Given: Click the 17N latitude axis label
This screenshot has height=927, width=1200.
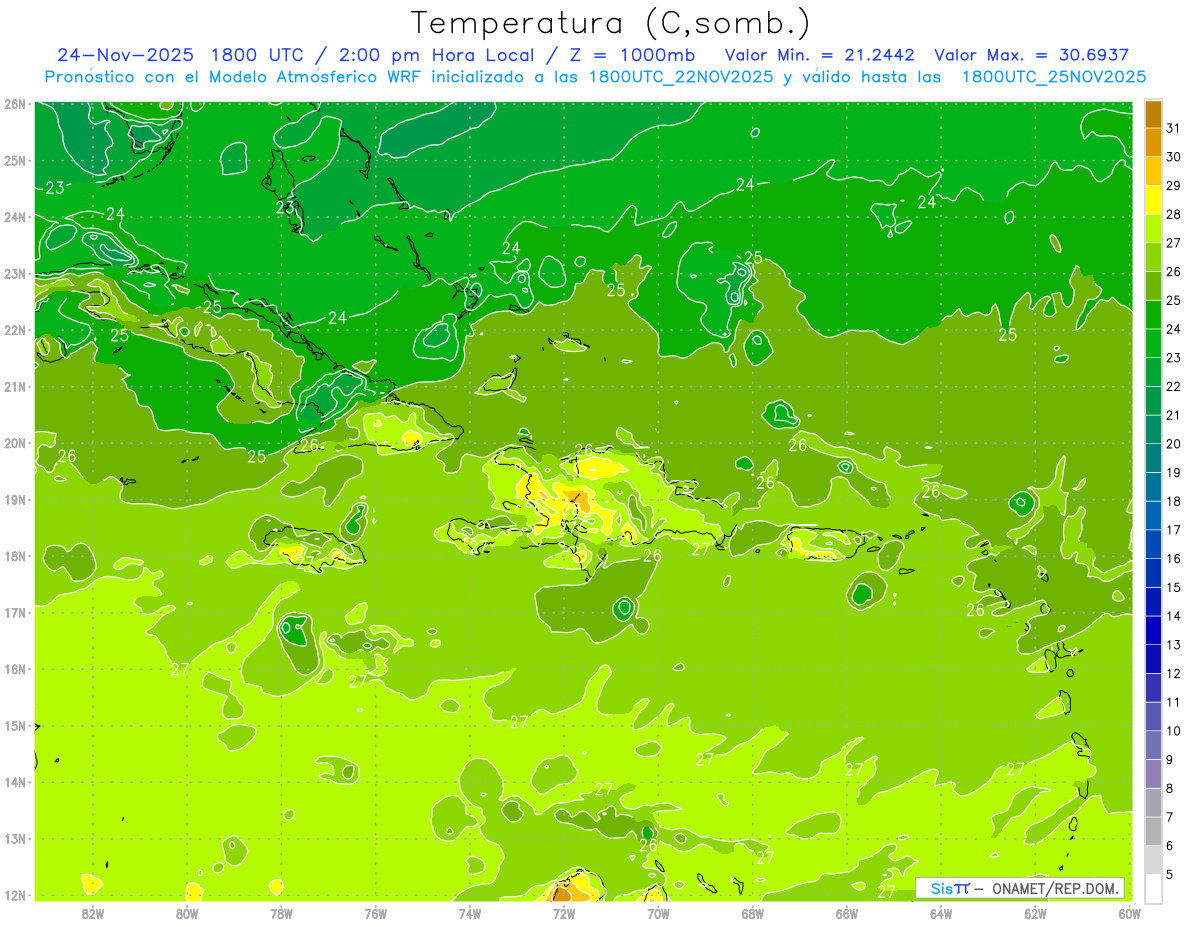Looking at the screenshot, I should pyautogui.click(x=15, y=612).
